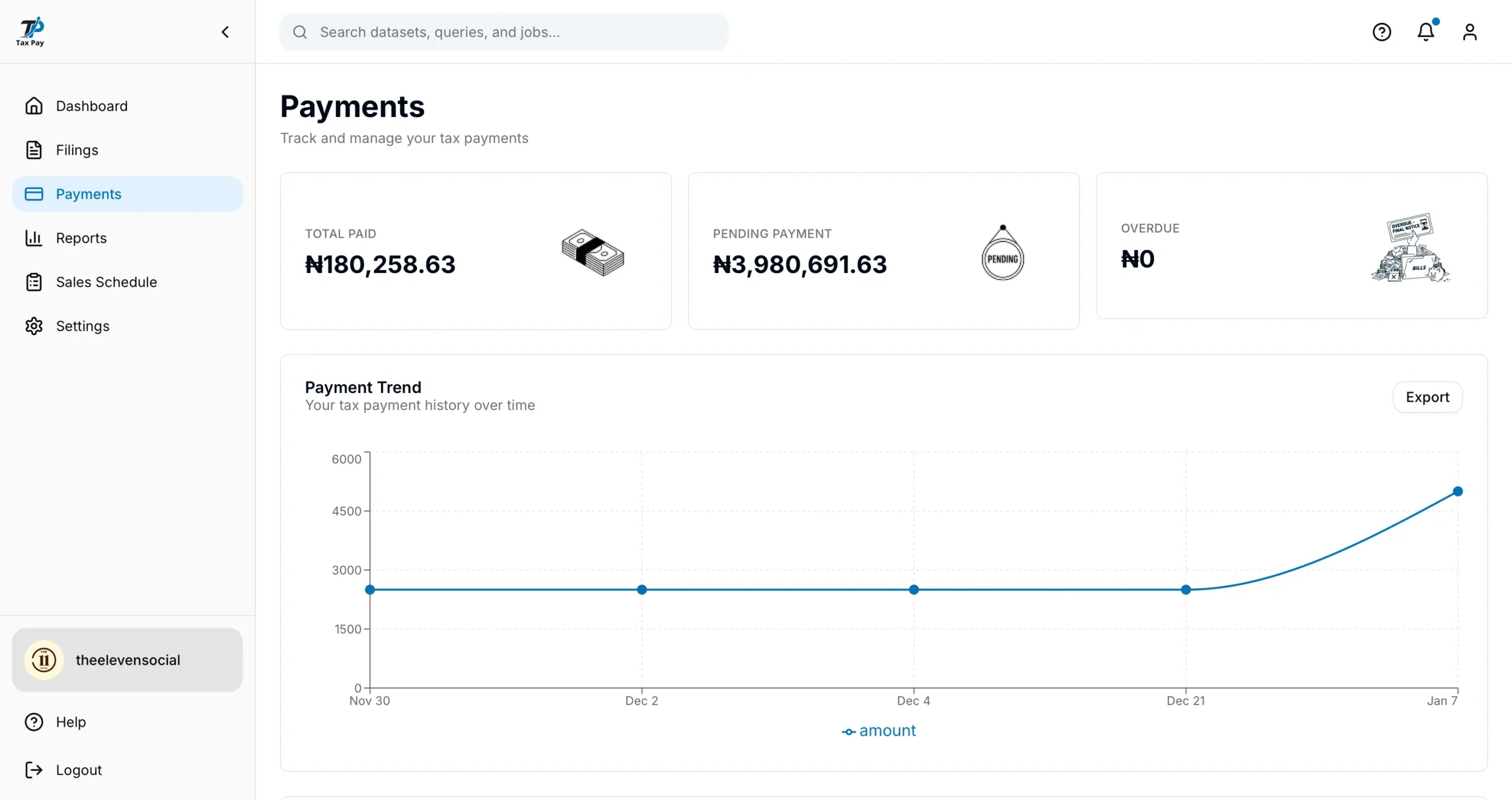This screenshot has height=800, width=1512.
Task: Click the theelevensocial avatar logo
Action: pyautogui.click(x=44, y=660)
